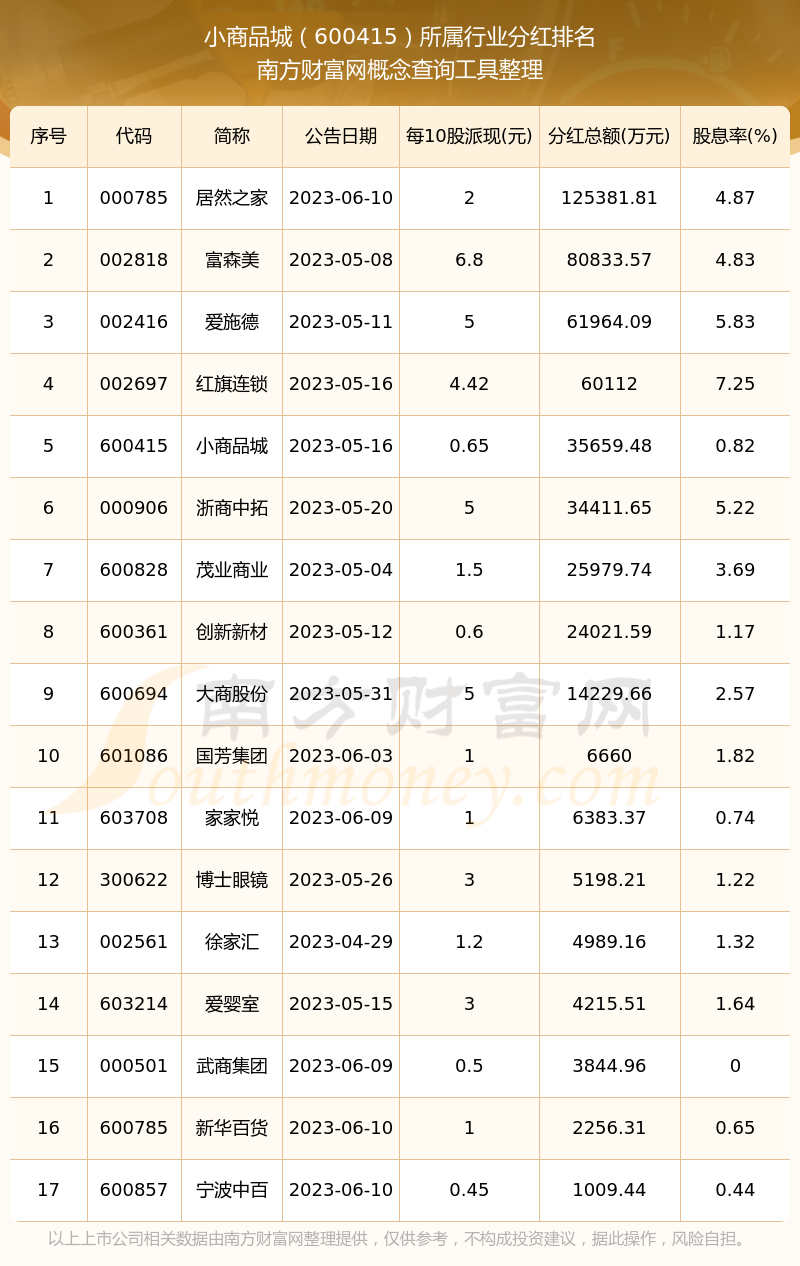Select stock code 600785
This screenshot has height=1266, width=800.
tap(134, 1128)
